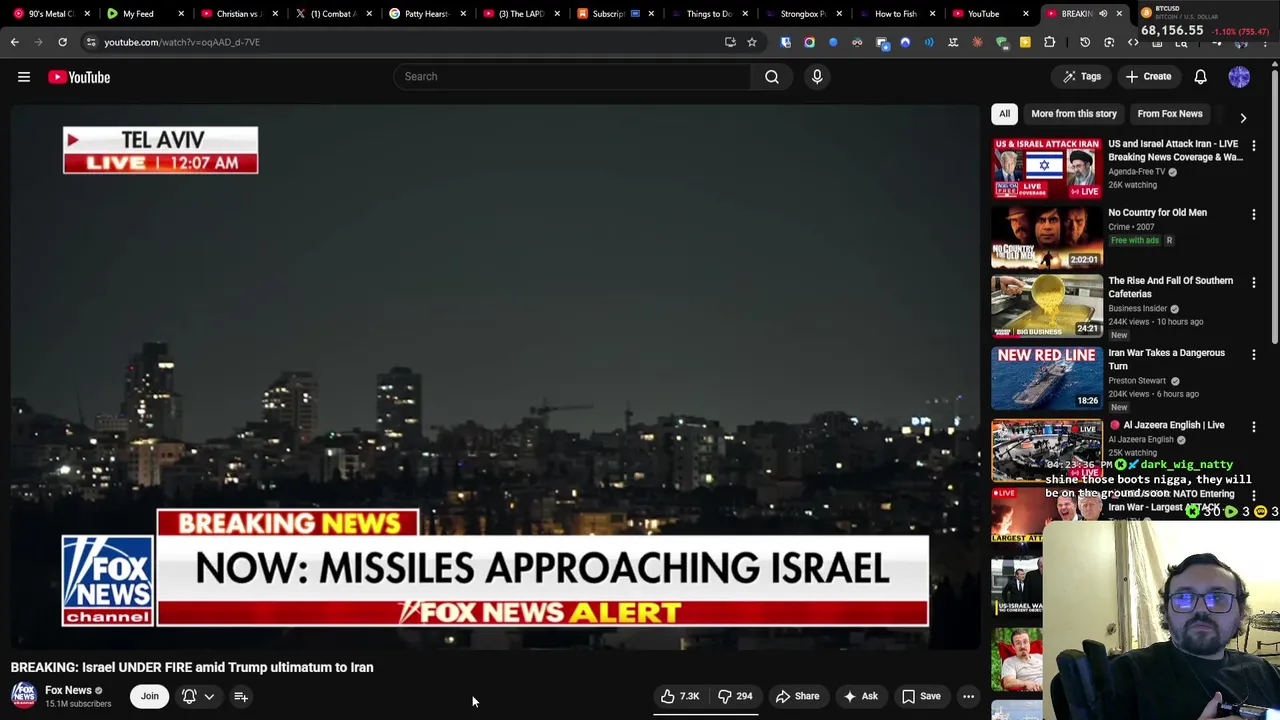The image size is (1280, 720).
Task: Open options for No Country for Old Men
Action: click(1254, 214)
